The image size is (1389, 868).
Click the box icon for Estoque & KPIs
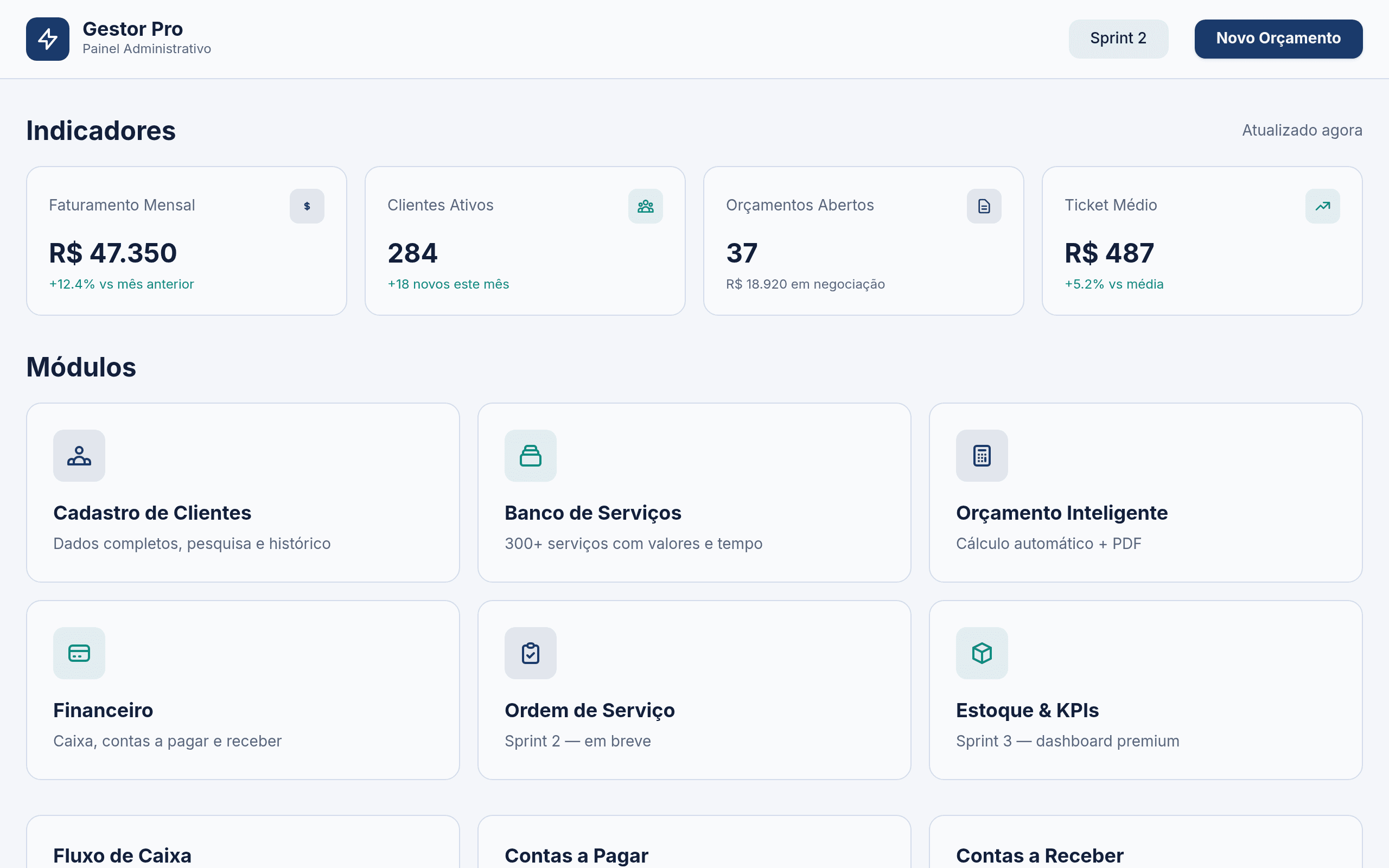982,653
